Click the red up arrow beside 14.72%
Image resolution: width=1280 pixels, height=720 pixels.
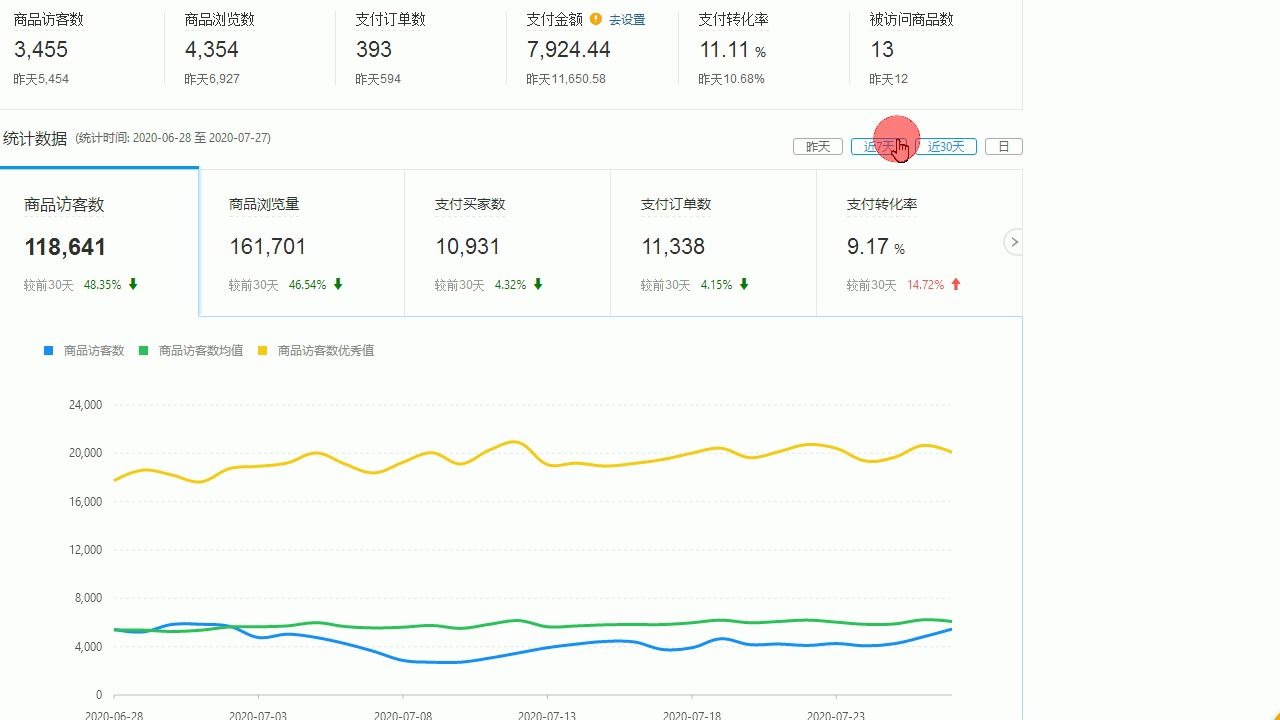956,285
